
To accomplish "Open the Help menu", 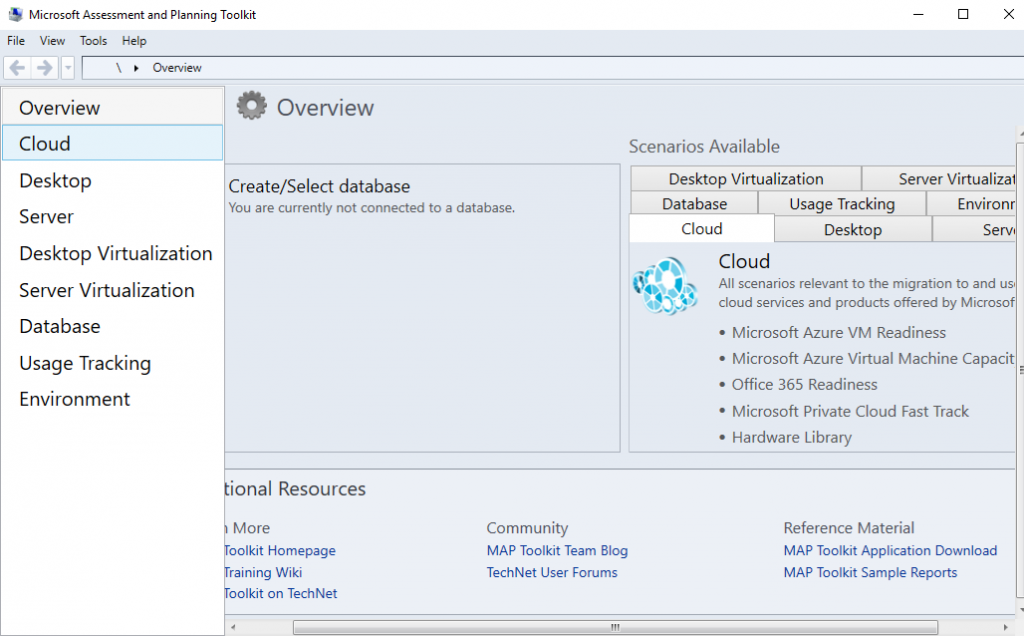I will [x=134, y=40].
